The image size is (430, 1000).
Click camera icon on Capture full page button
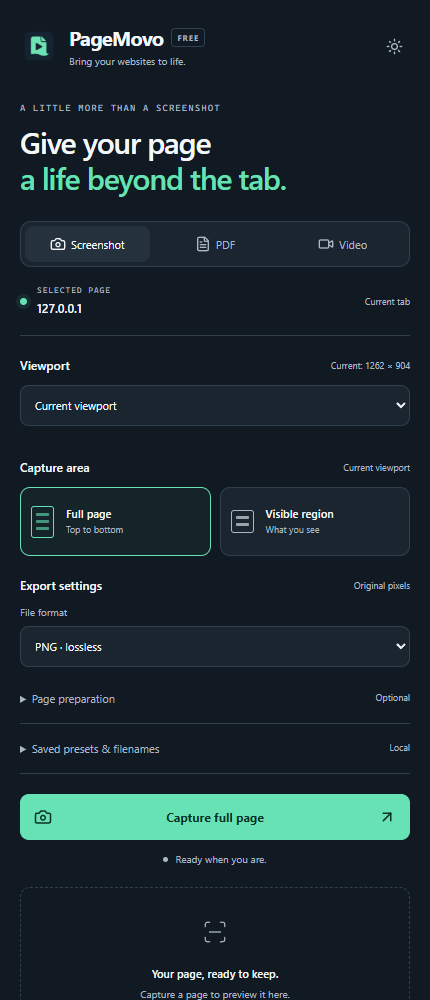coord(43,817)
